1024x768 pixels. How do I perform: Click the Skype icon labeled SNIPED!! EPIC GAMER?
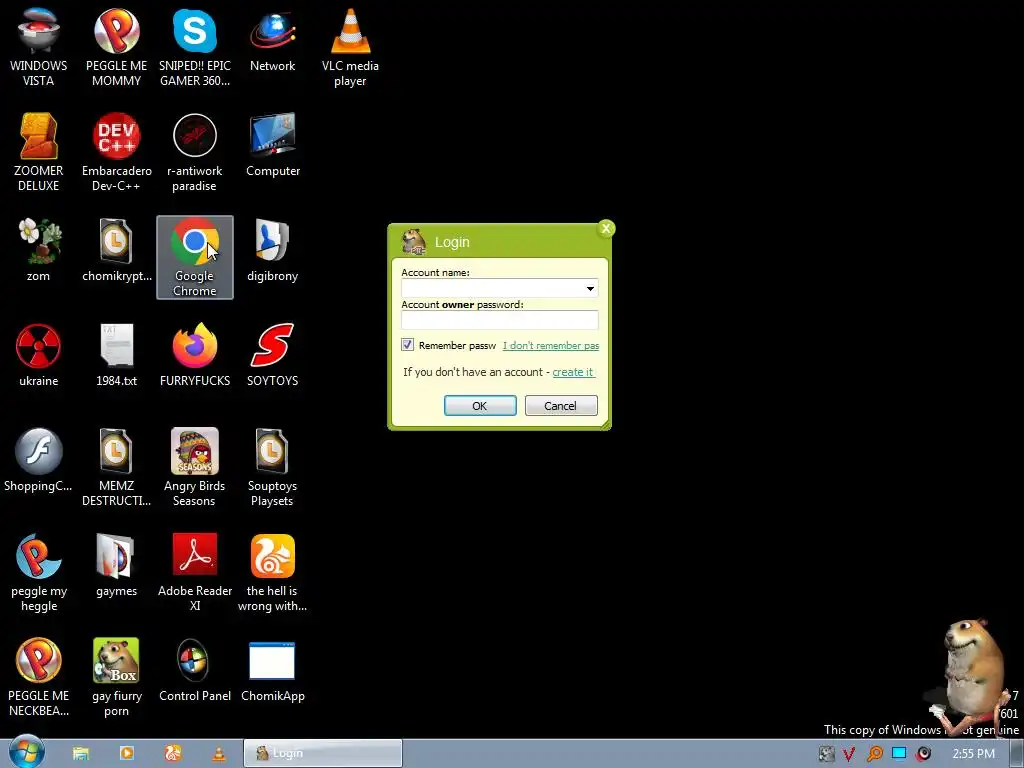195,47
